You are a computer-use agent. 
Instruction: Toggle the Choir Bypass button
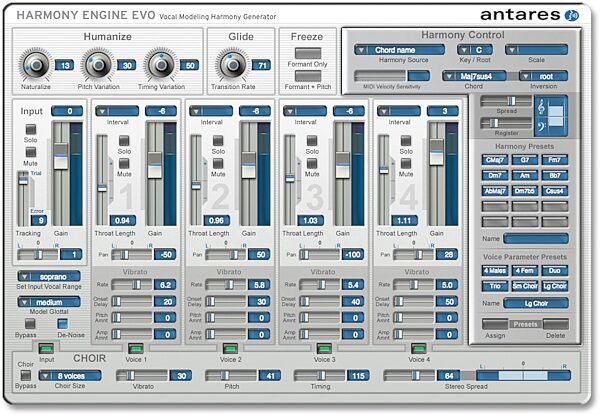click(x=26, y=375)
